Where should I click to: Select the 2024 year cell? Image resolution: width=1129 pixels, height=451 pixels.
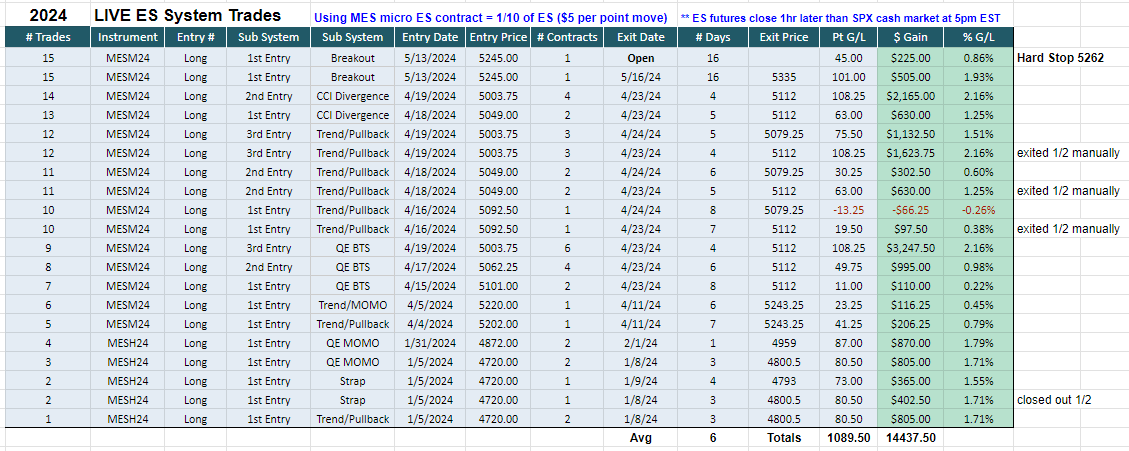coord(48,14)
